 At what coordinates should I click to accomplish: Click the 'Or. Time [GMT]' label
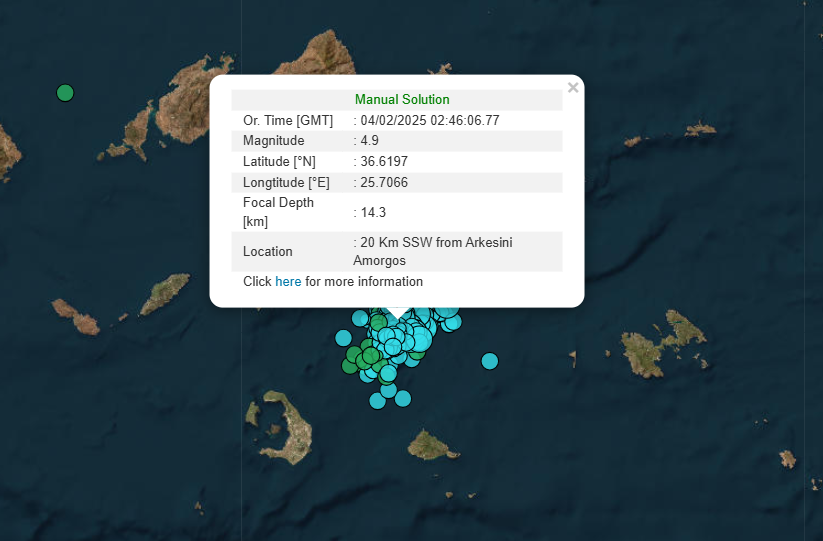point(288,120)
